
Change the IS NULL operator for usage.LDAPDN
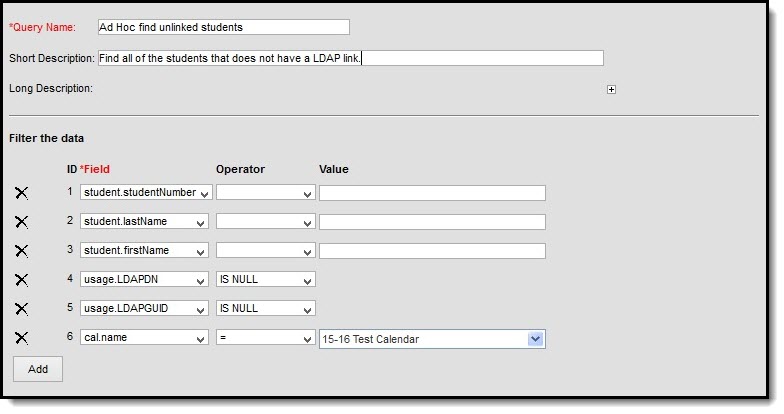(266, 280)
